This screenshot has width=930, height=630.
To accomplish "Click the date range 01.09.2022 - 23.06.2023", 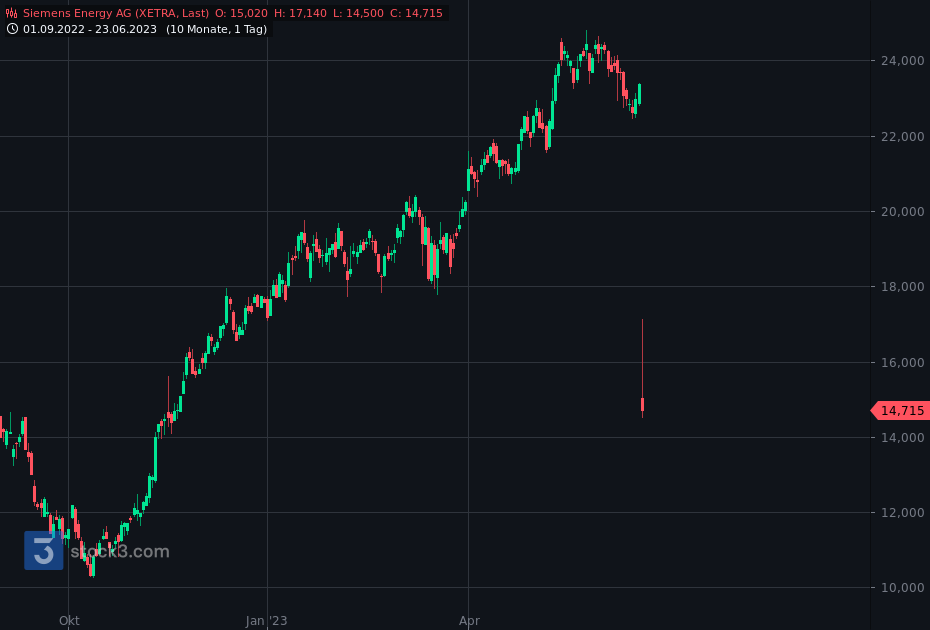I will point(90,29).
